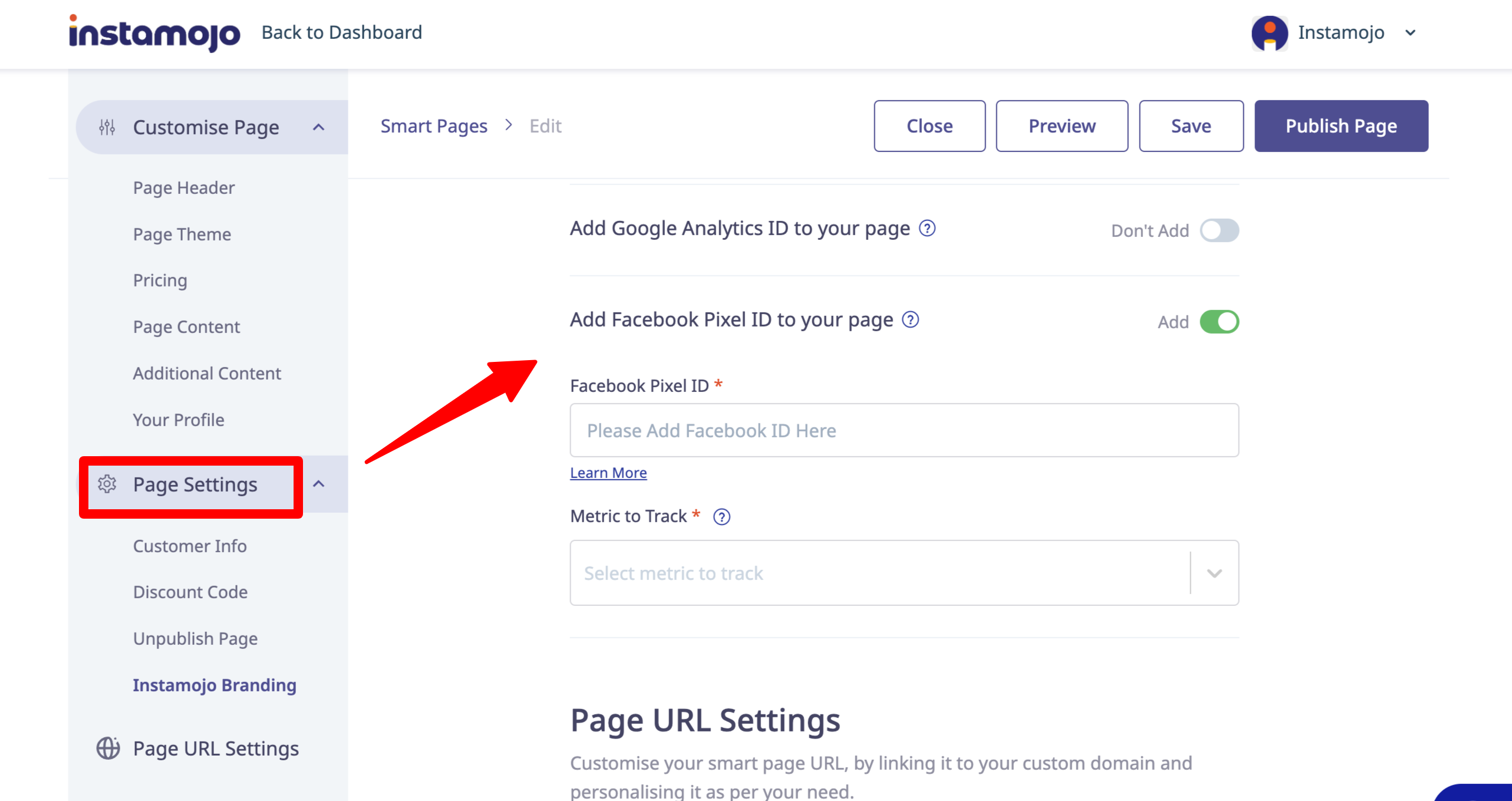Select Your Profile in sidebar
1512x801 pixels.
[x=179, y=420]
